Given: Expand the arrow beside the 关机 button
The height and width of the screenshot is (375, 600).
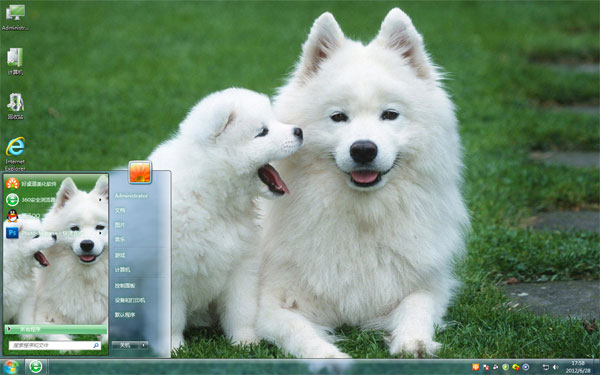Looking at the screenshot, I should point(144,345).
